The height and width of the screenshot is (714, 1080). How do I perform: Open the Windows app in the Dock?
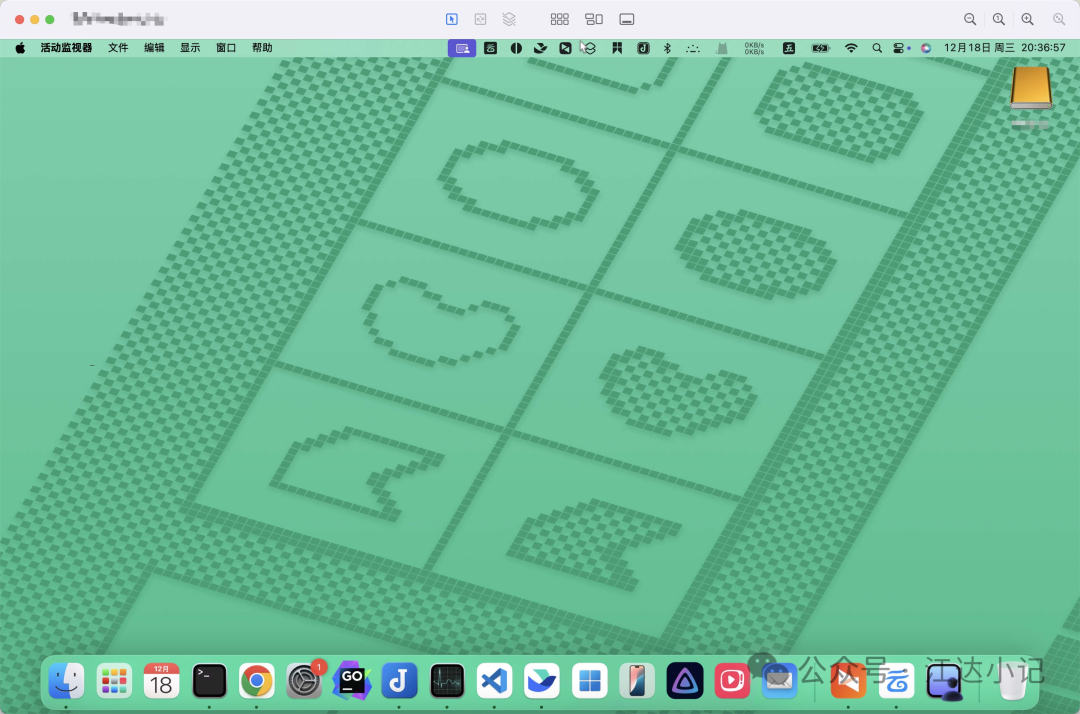[589, 681]
